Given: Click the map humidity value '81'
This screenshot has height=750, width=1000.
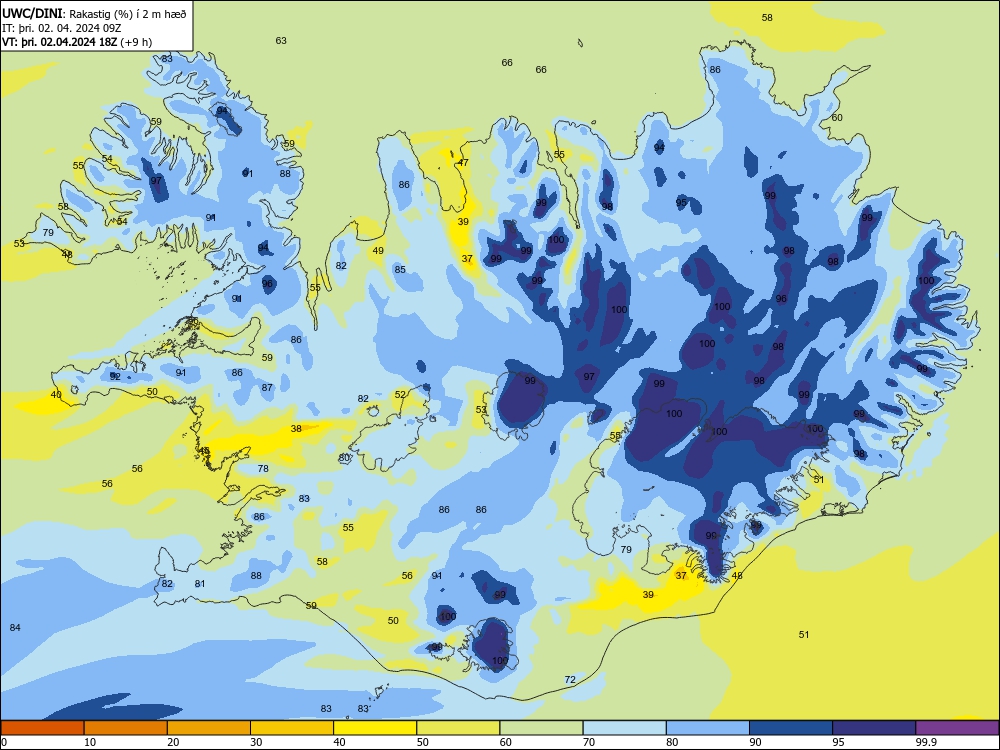Looking at the screenshot, I should [200, 584].
